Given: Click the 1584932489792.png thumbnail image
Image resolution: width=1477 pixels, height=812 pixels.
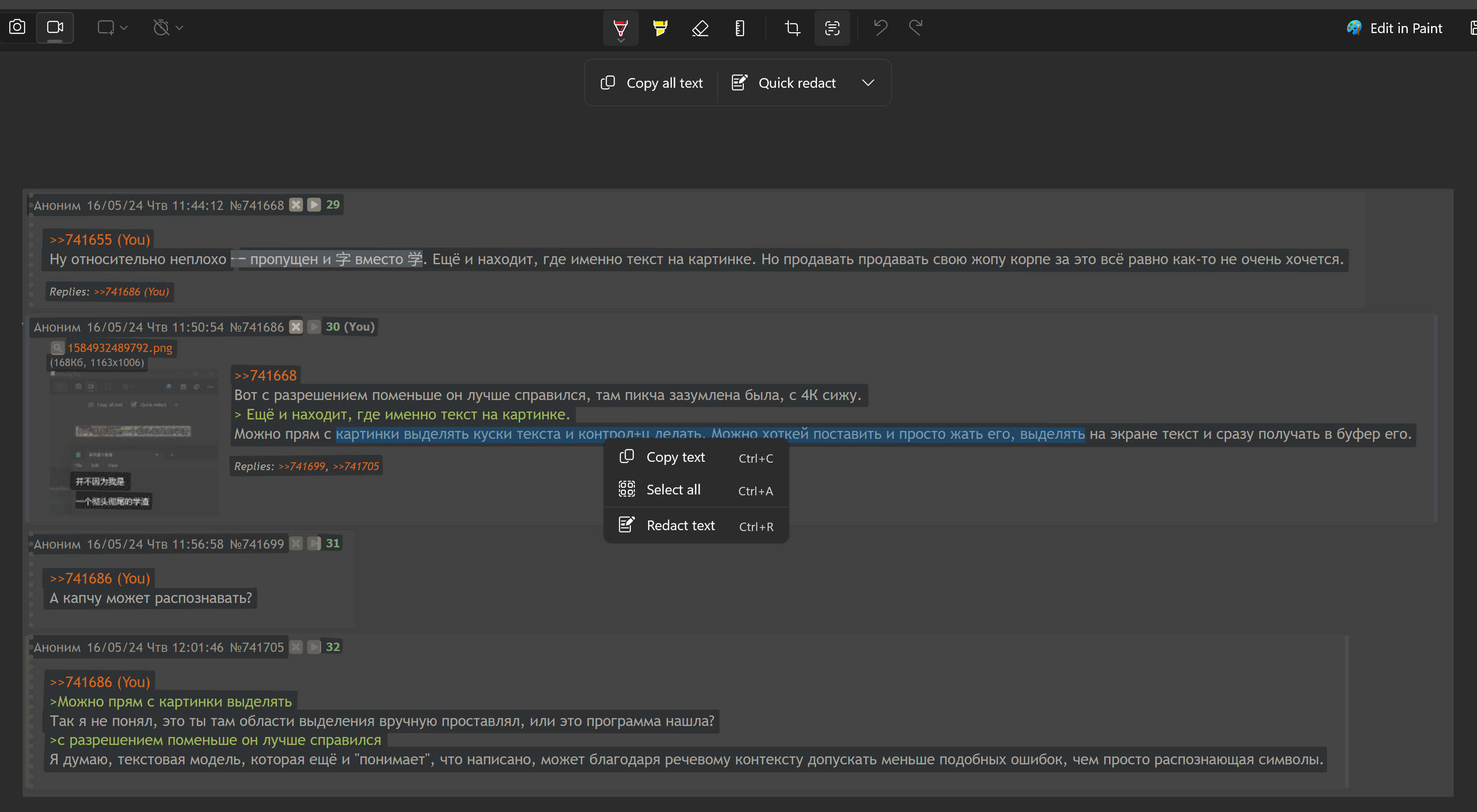Looking at the screenshot, I should [133, 442].
